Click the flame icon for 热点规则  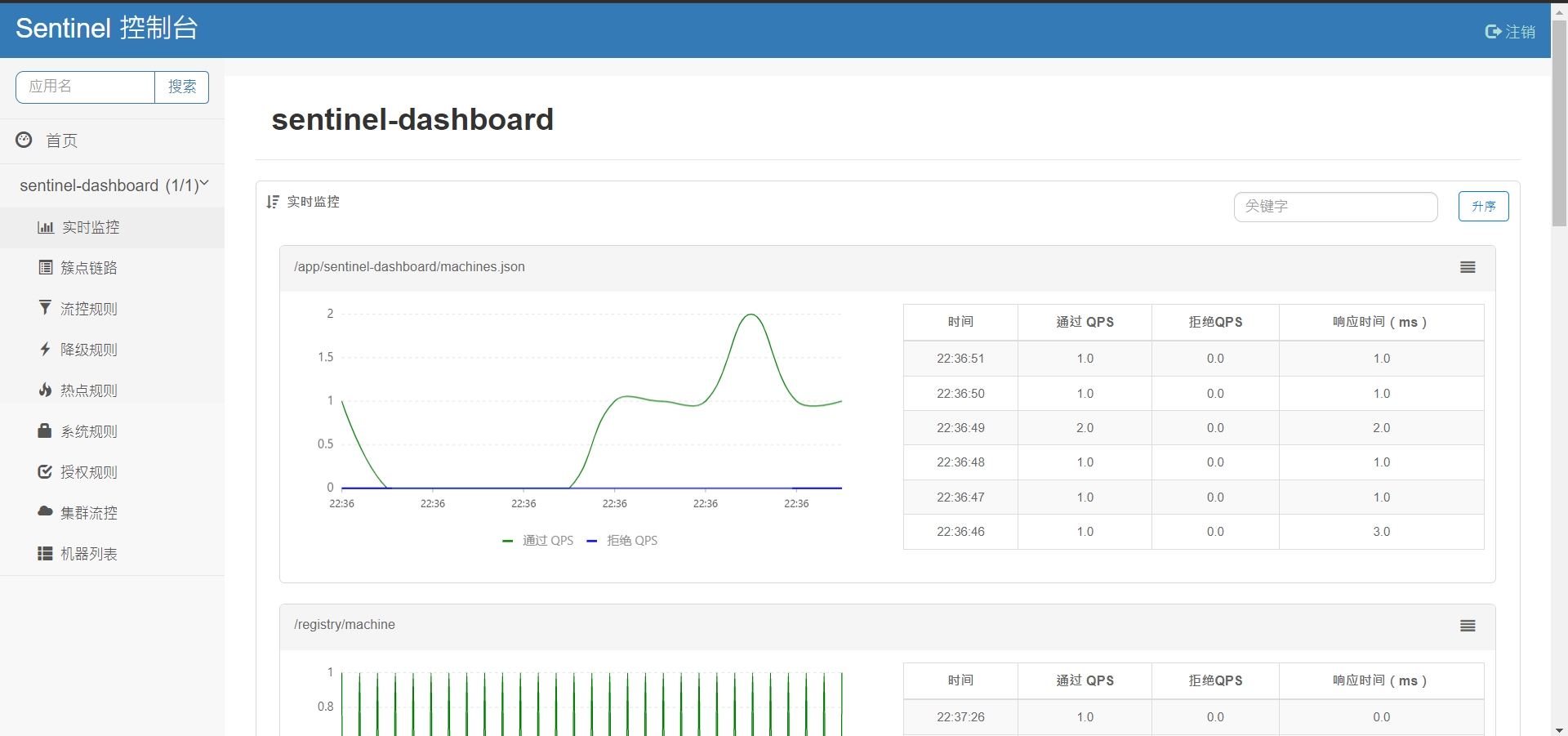[x=45, y=390]
